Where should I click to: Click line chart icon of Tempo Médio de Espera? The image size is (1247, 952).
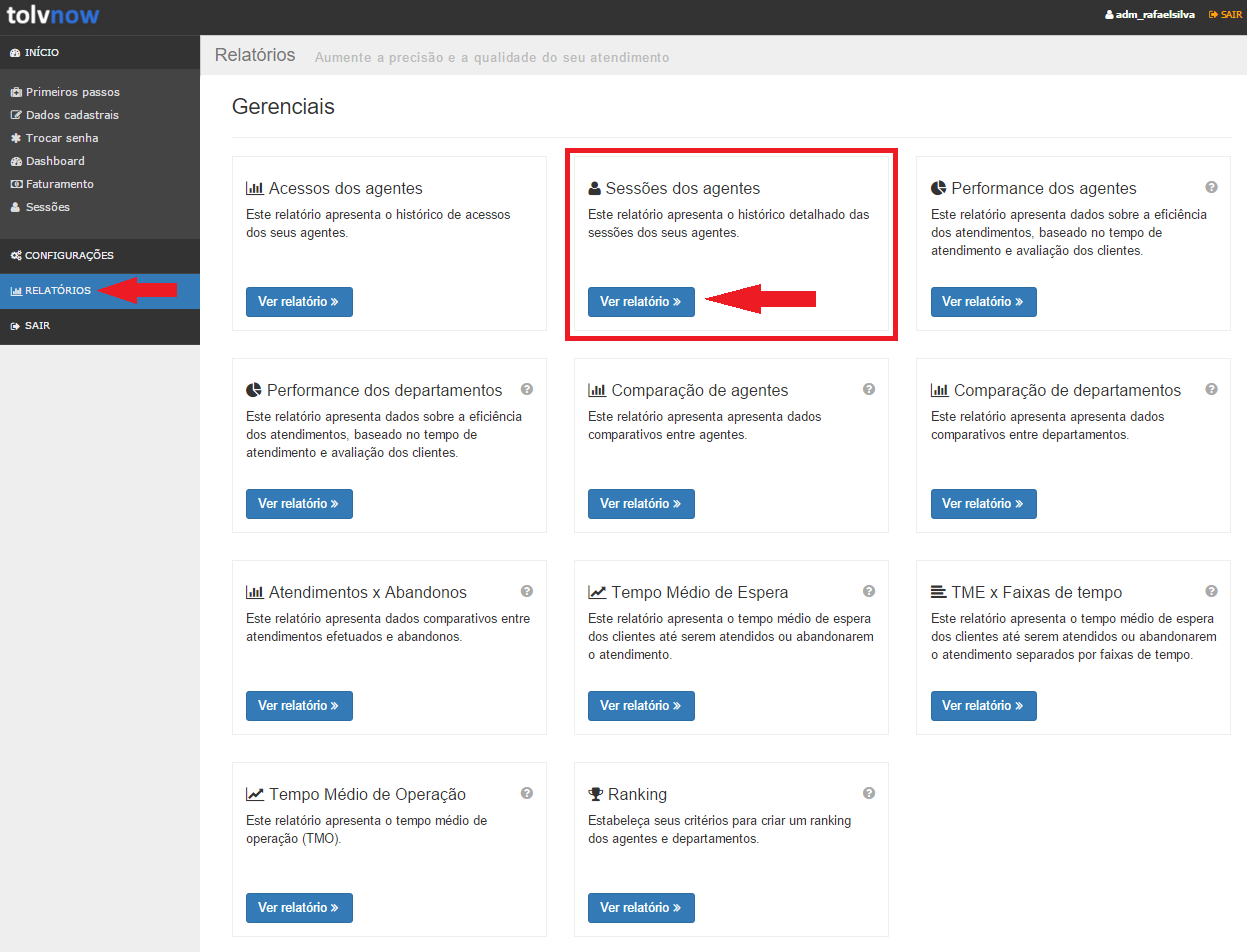pos(597,592)
